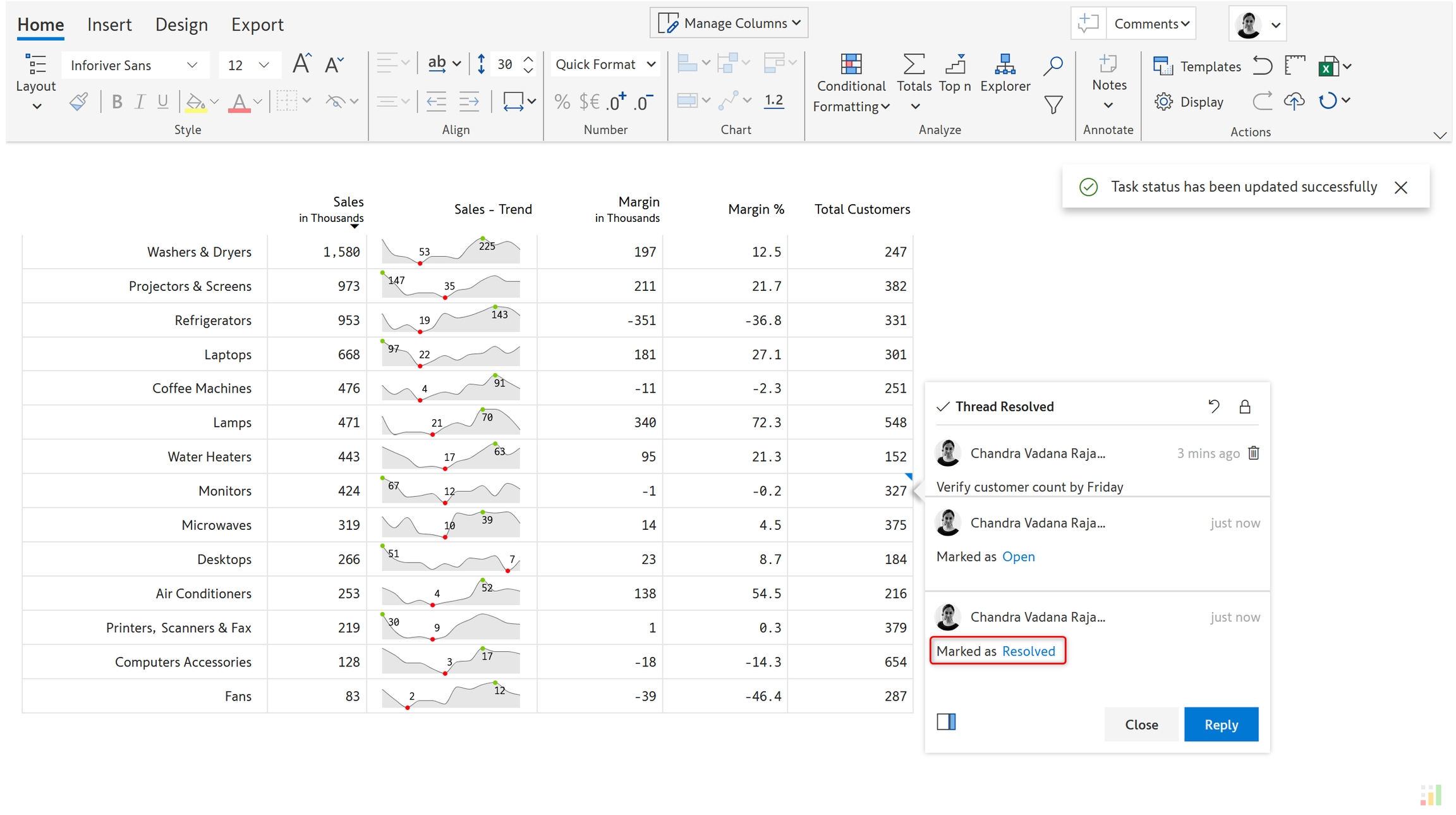Click the Reply button
The width and height of the screenshot is (1456, 815).
click(x=1220, y=724)
